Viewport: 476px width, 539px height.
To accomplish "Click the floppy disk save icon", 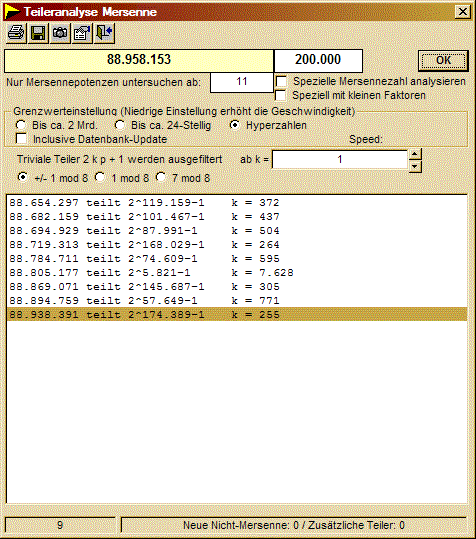I will (38, 33).
